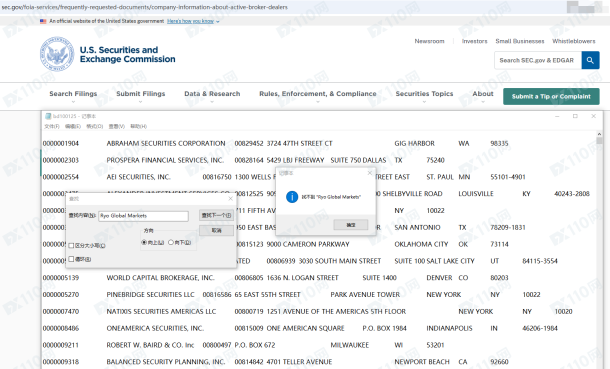
Task: Click GIG HARBOR city text
Action: click(x=414, y=143)
